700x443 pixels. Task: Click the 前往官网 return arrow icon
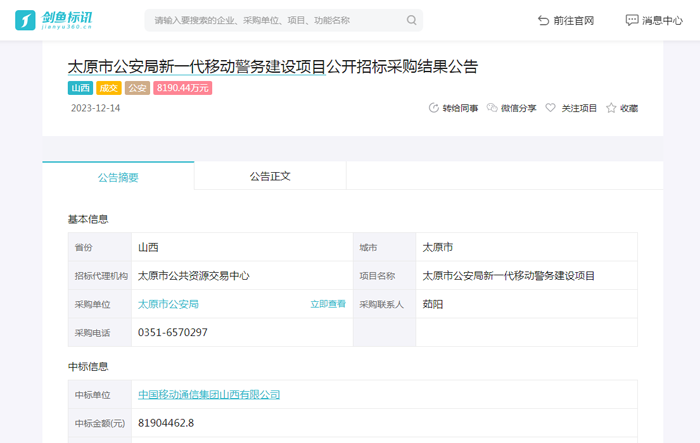[x=544, y=20]
